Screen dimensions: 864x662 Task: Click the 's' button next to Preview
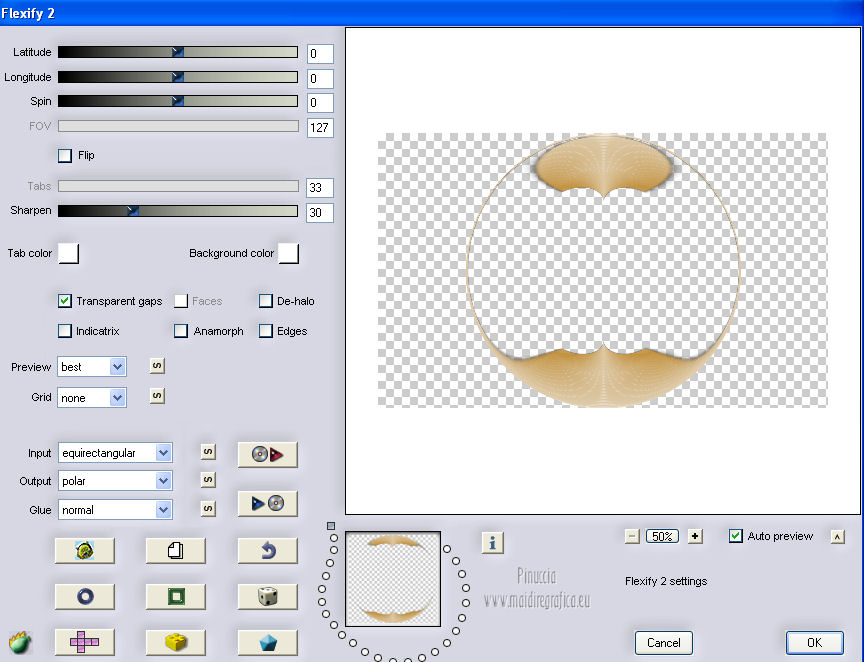pyautogui.click(x=157, y=365)
